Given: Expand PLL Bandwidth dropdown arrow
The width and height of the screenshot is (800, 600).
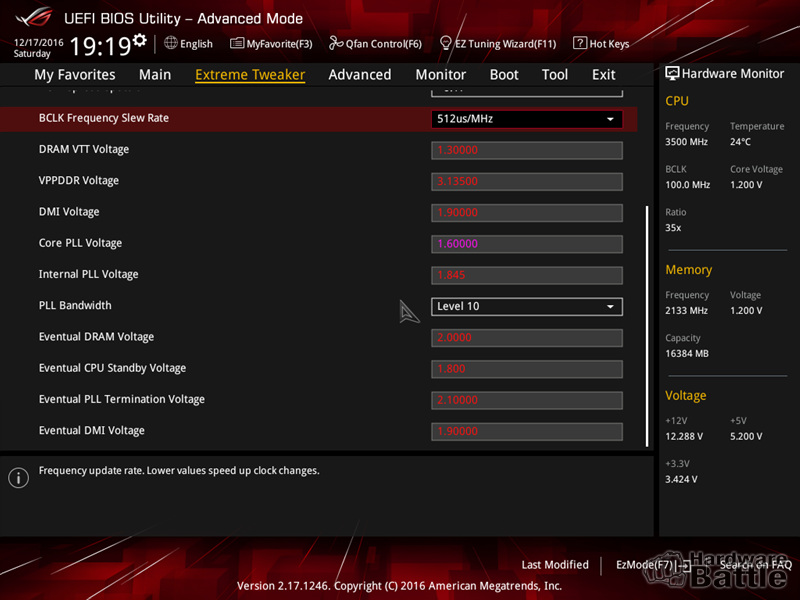Looking at the screenshot, I should point(610,307).
